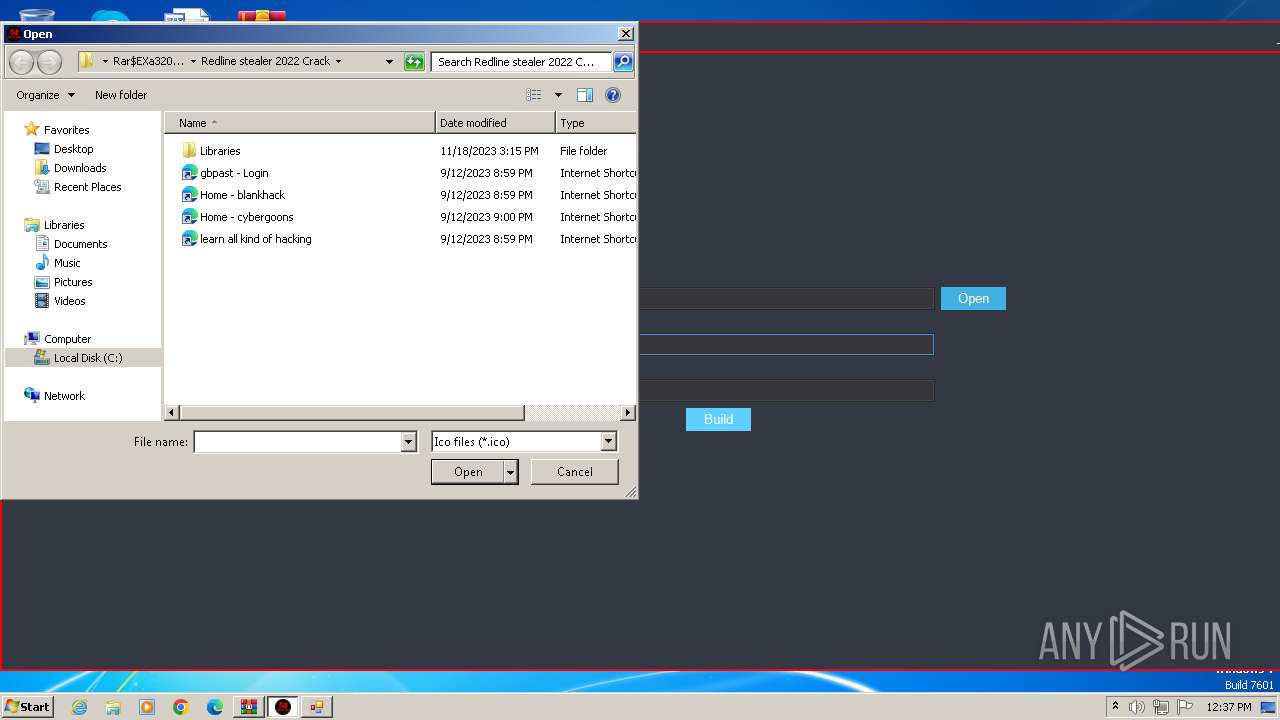This screenshot has width=1280, height=720.
Task: Click the Cancel button
Action: 574,472
